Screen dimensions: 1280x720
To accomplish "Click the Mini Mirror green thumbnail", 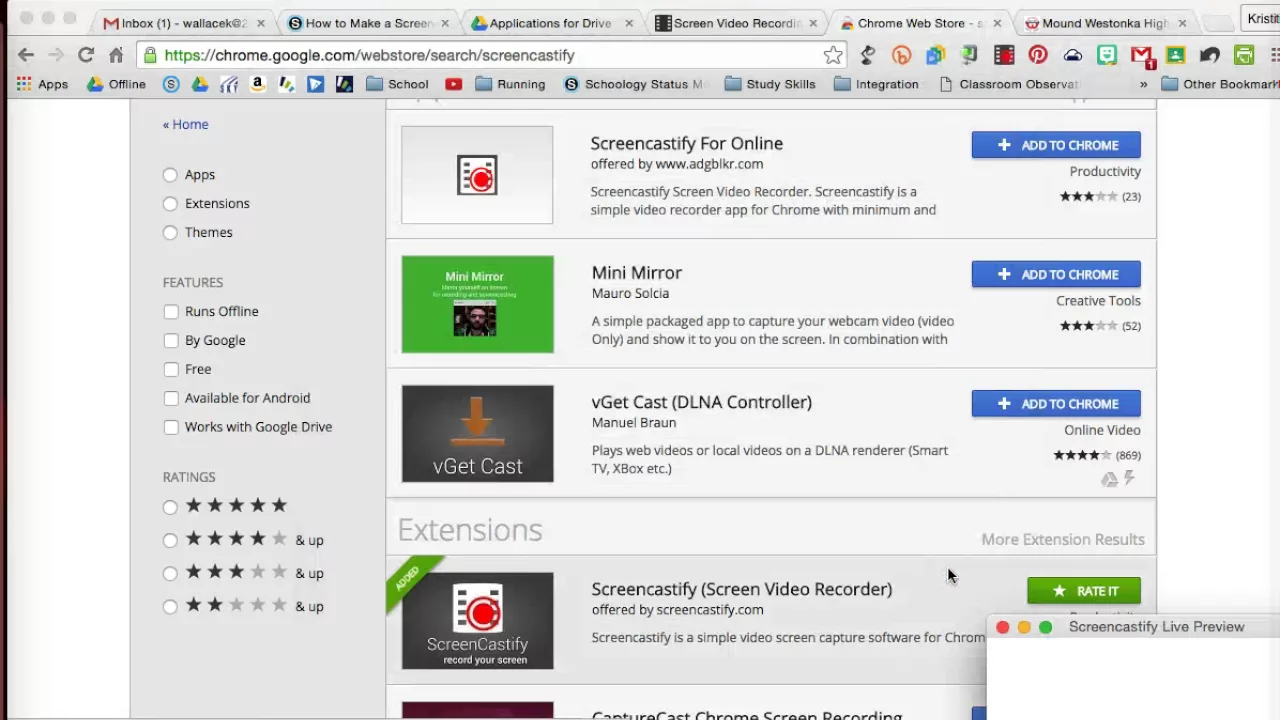I will (477, 304).
